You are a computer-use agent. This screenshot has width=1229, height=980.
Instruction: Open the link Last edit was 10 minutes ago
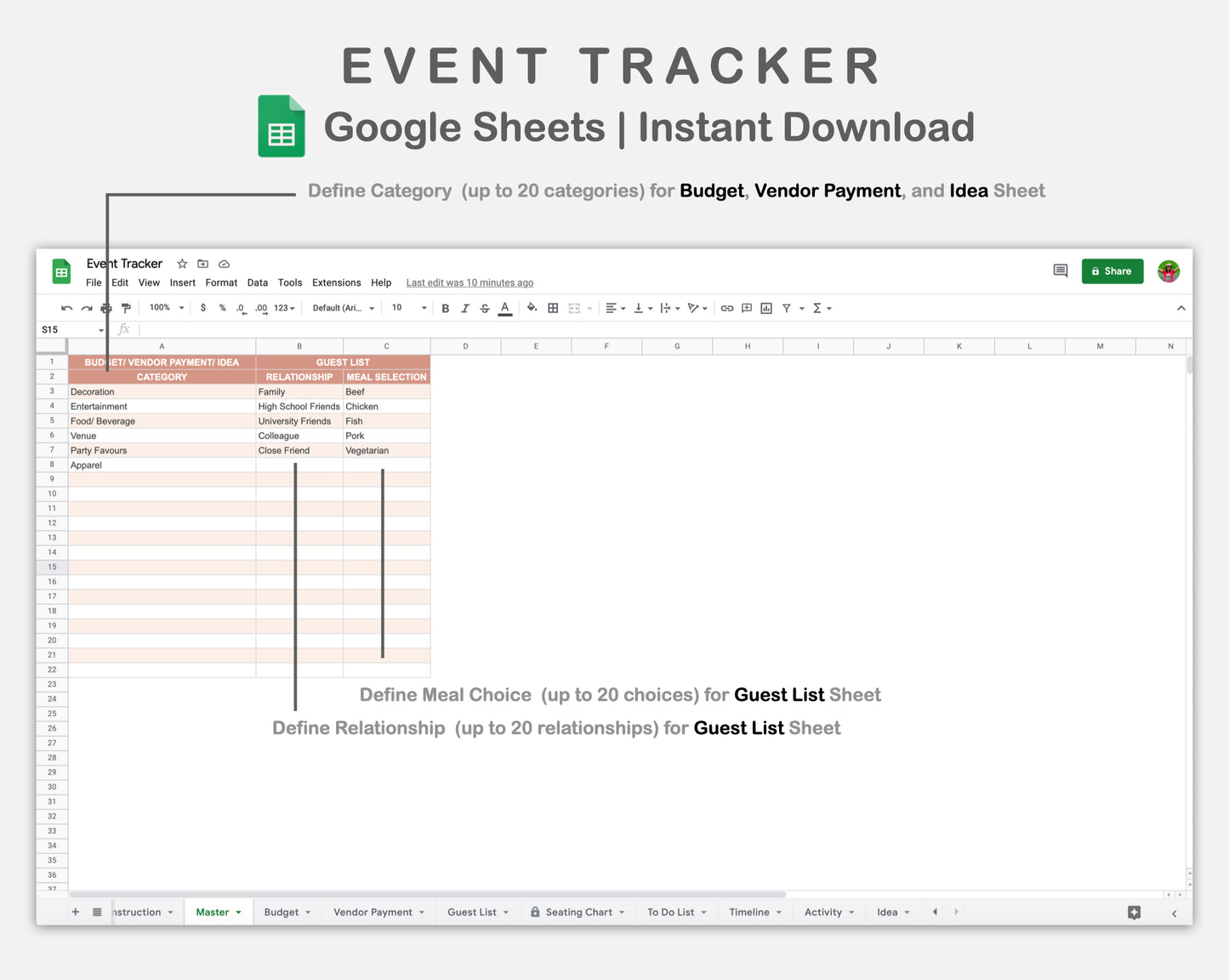coord(469,282)
